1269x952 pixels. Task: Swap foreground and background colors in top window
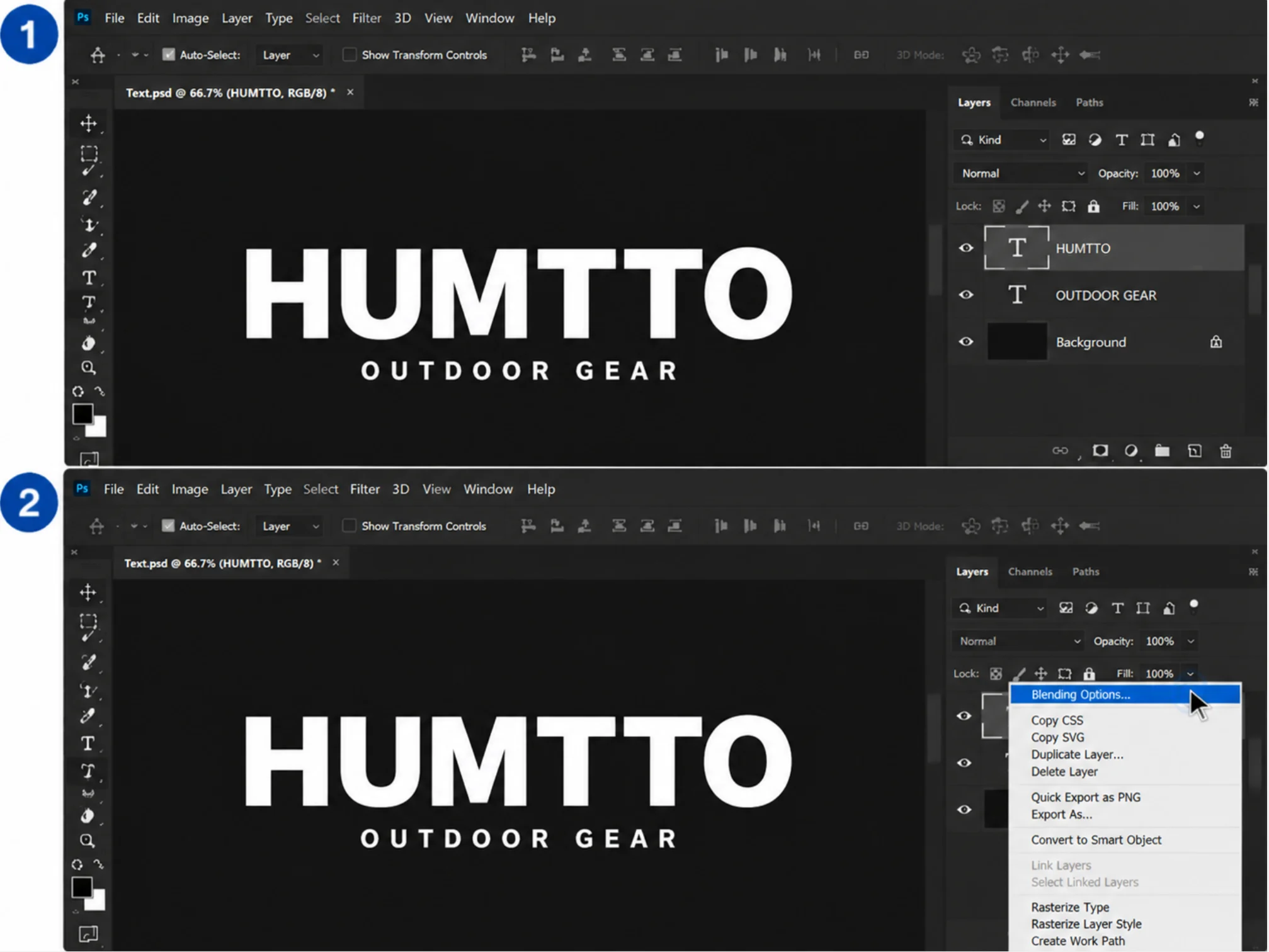[100, 391]
